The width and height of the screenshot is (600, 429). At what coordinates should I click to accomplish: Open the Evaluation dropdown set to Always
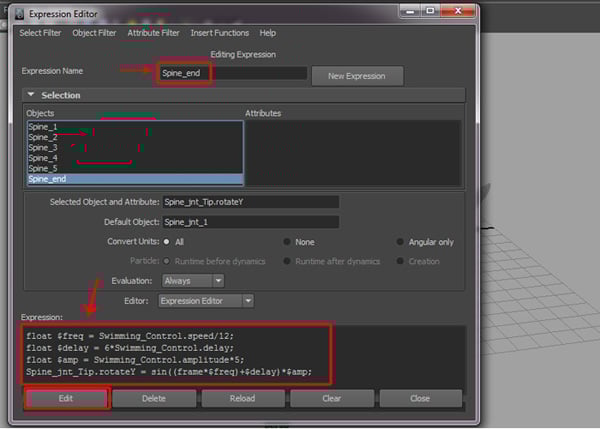click(x=192, y=281)
